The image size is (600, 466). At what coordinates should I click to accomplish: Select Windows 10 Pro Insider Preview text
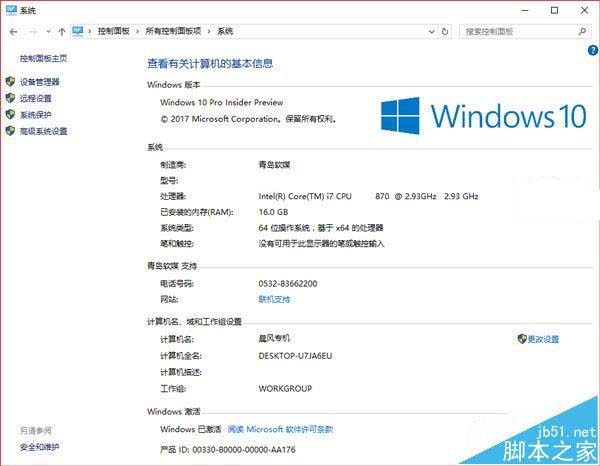222,103
